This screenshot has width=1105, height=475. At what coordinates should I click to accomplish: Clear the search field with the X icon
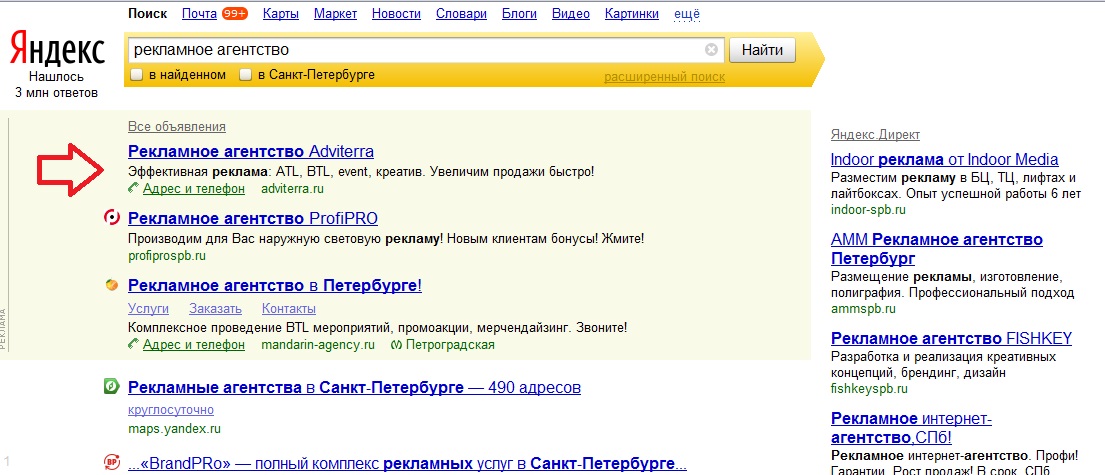point(711,50)
